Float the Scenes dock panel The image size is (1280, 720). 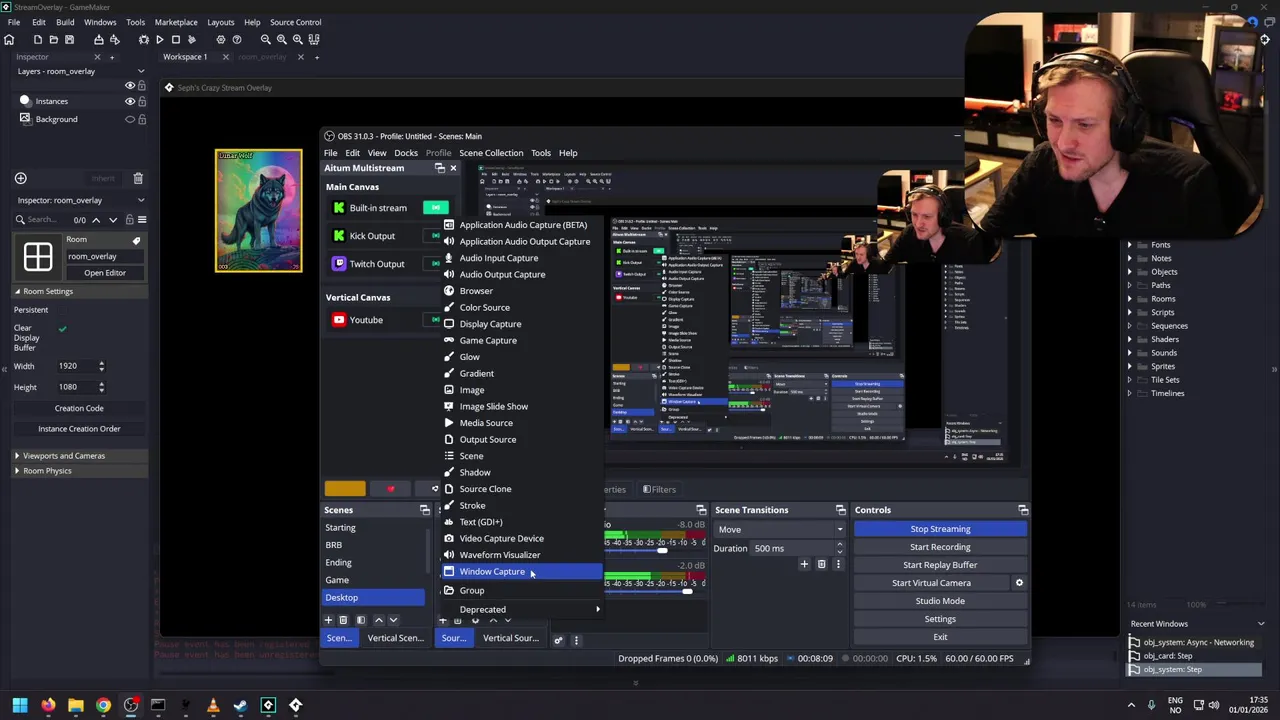click(x=424, y=510)
